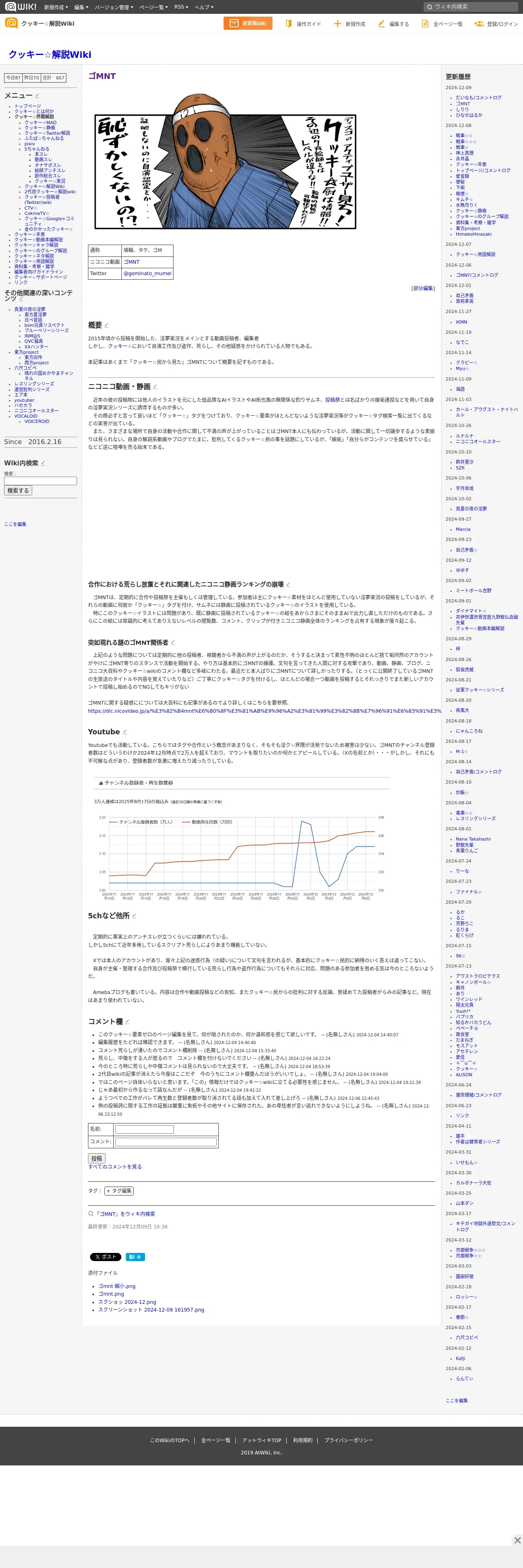Open トップページ in the menu sidebar
The height and width of the screenshot is (1568, 523).
click(x=27, y=107)
